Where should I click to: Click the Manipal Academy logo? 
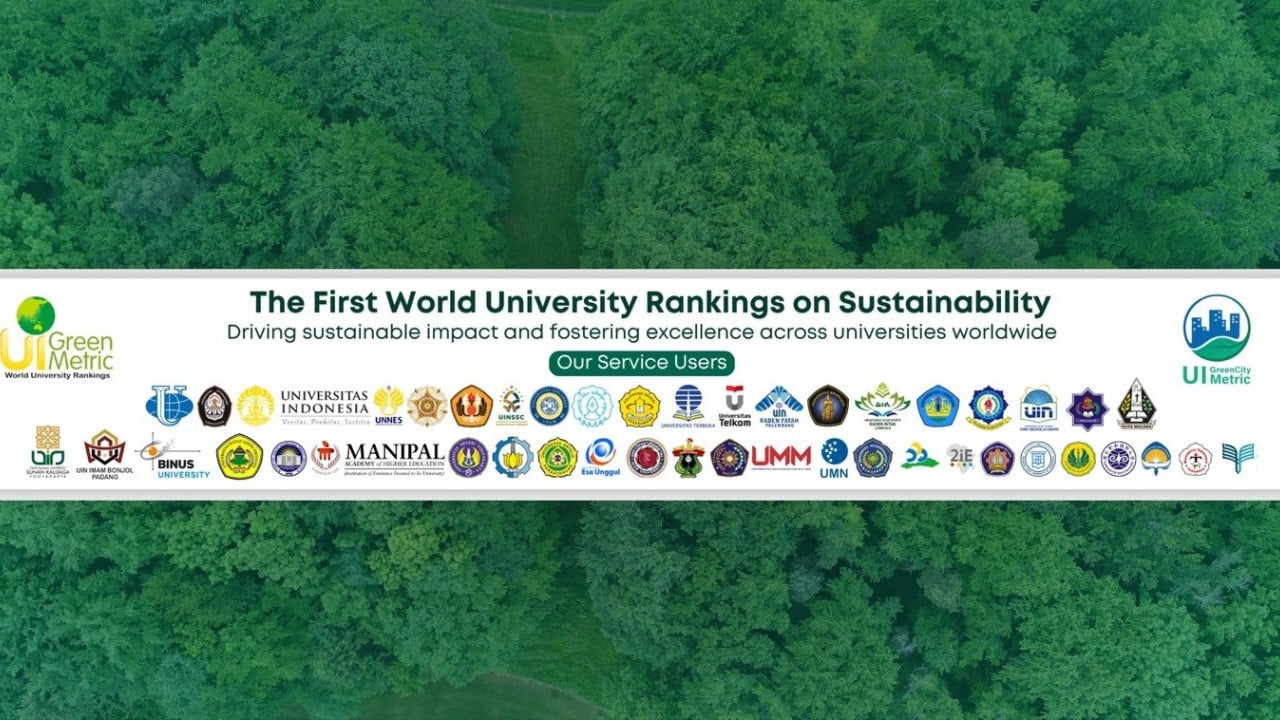394,457
